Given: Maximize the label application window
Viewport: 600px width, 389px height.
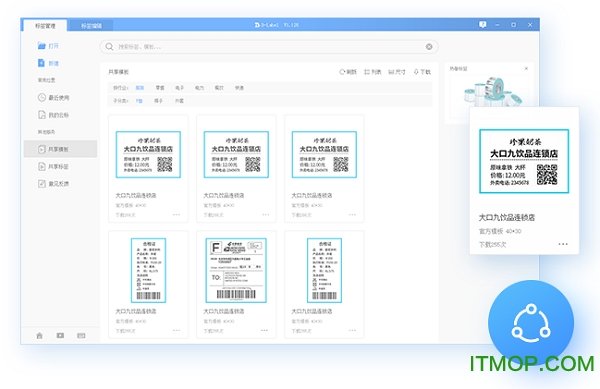Looking at the screenshot, I should pyautogui.click(x=514, y=24).
